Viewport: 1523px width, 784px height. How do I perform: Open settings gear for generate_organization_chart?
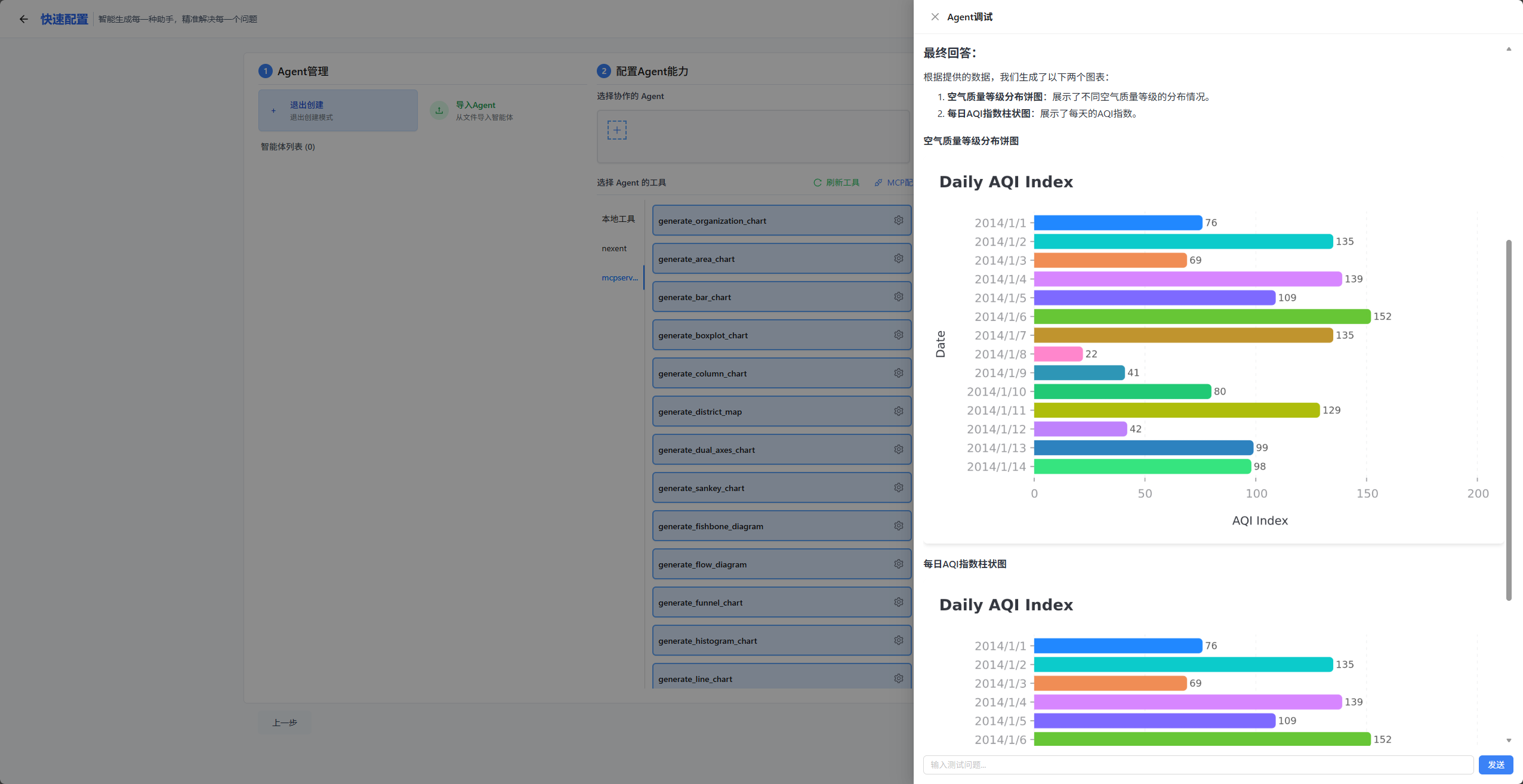point(898,220)
